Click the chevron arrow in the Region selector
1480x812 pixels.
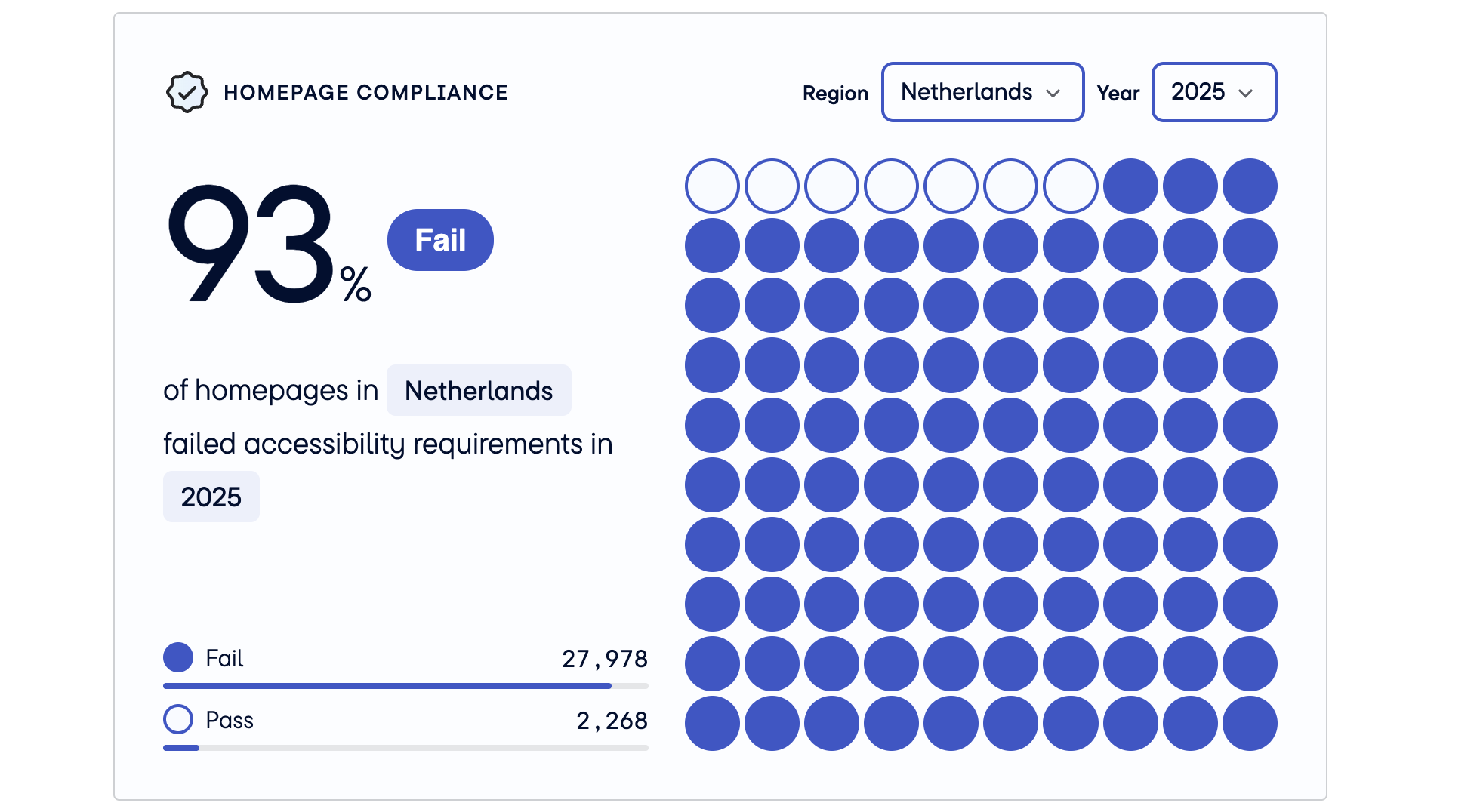[x=1053, y=93]
